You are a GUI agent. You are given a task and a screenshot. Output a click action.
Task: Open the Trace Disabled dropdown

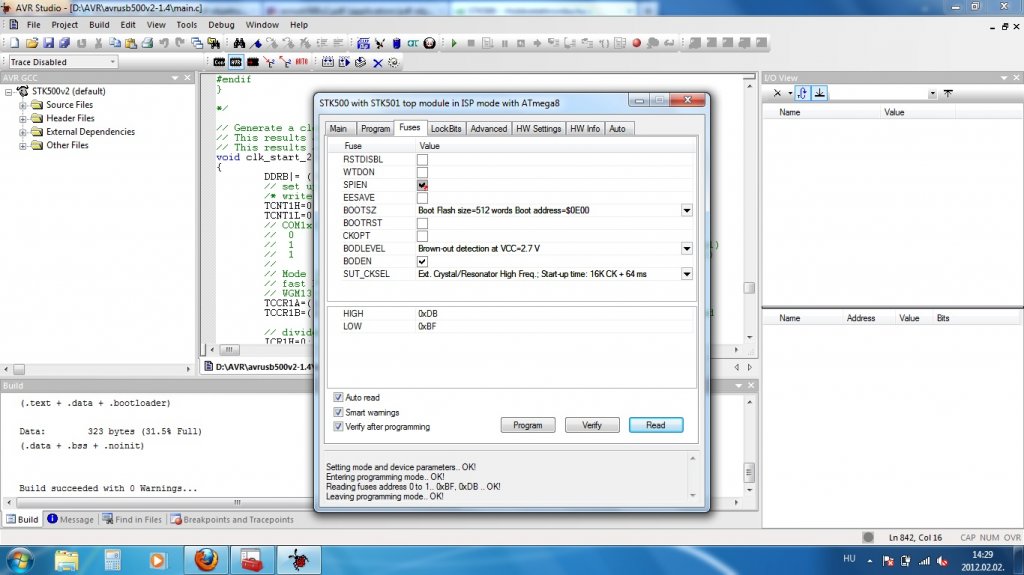click(112, 62)
